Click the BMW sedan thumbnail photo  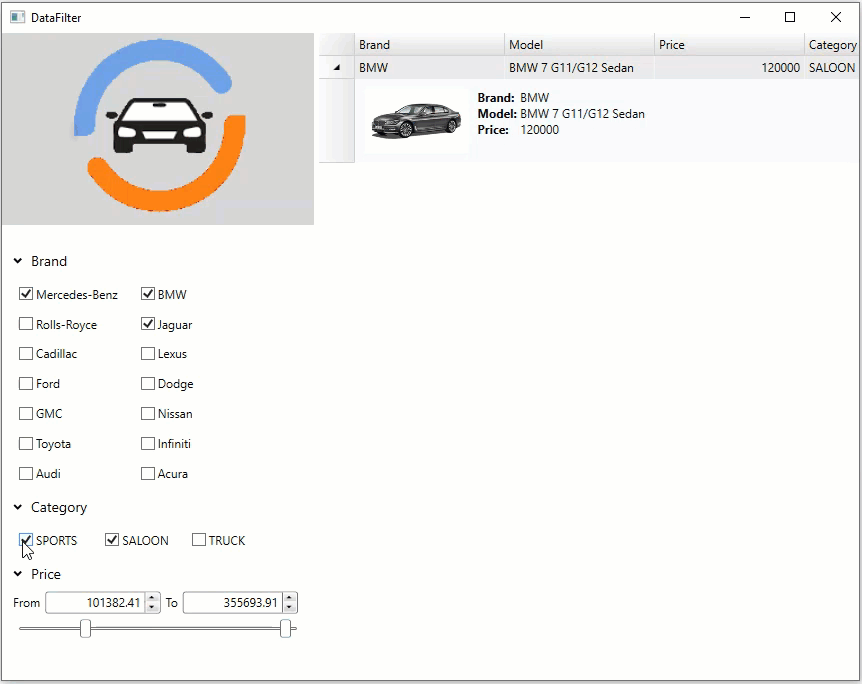tap(416, 121)
